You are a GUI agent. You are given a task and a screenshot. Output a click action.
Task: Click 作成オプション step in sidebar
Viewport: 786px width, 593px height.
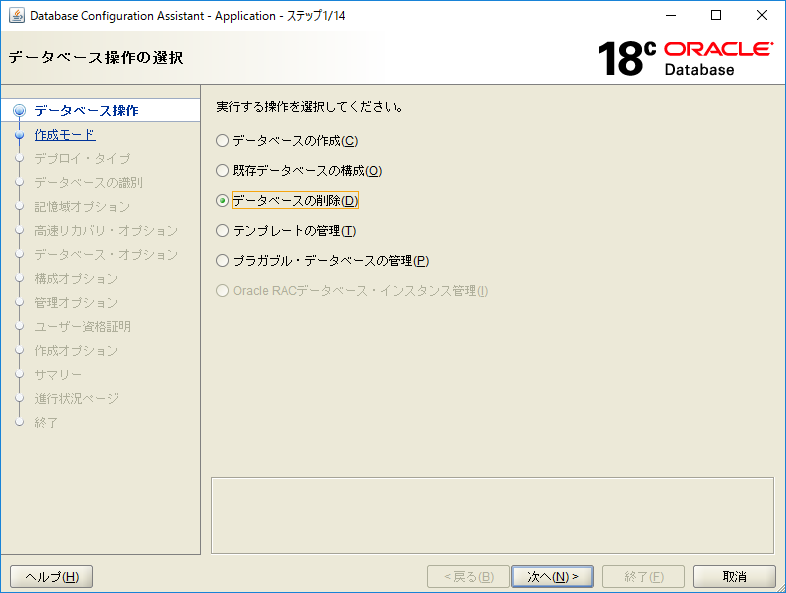click(76, 351)
